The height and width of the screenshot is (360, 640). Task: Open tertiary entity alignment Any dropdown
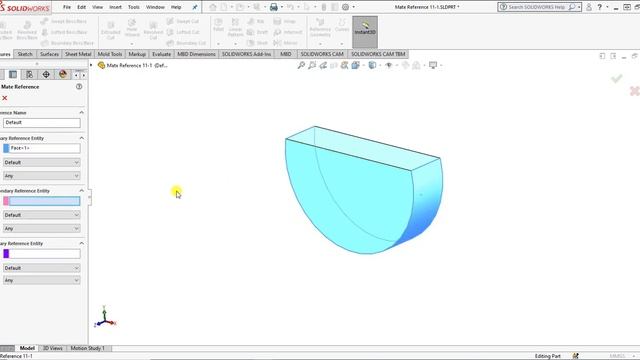click(42, 280)
